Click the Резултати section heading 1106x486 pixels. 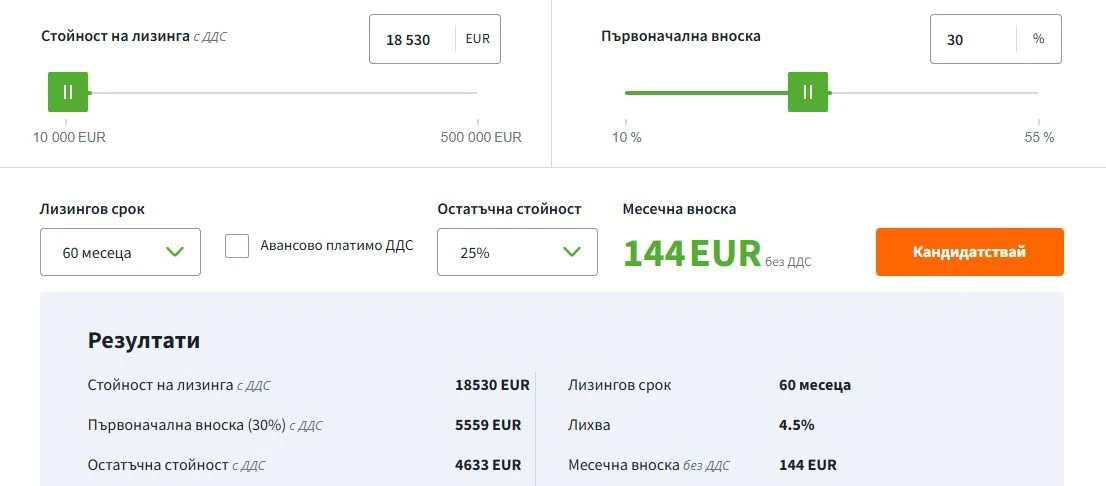[144, 340]
